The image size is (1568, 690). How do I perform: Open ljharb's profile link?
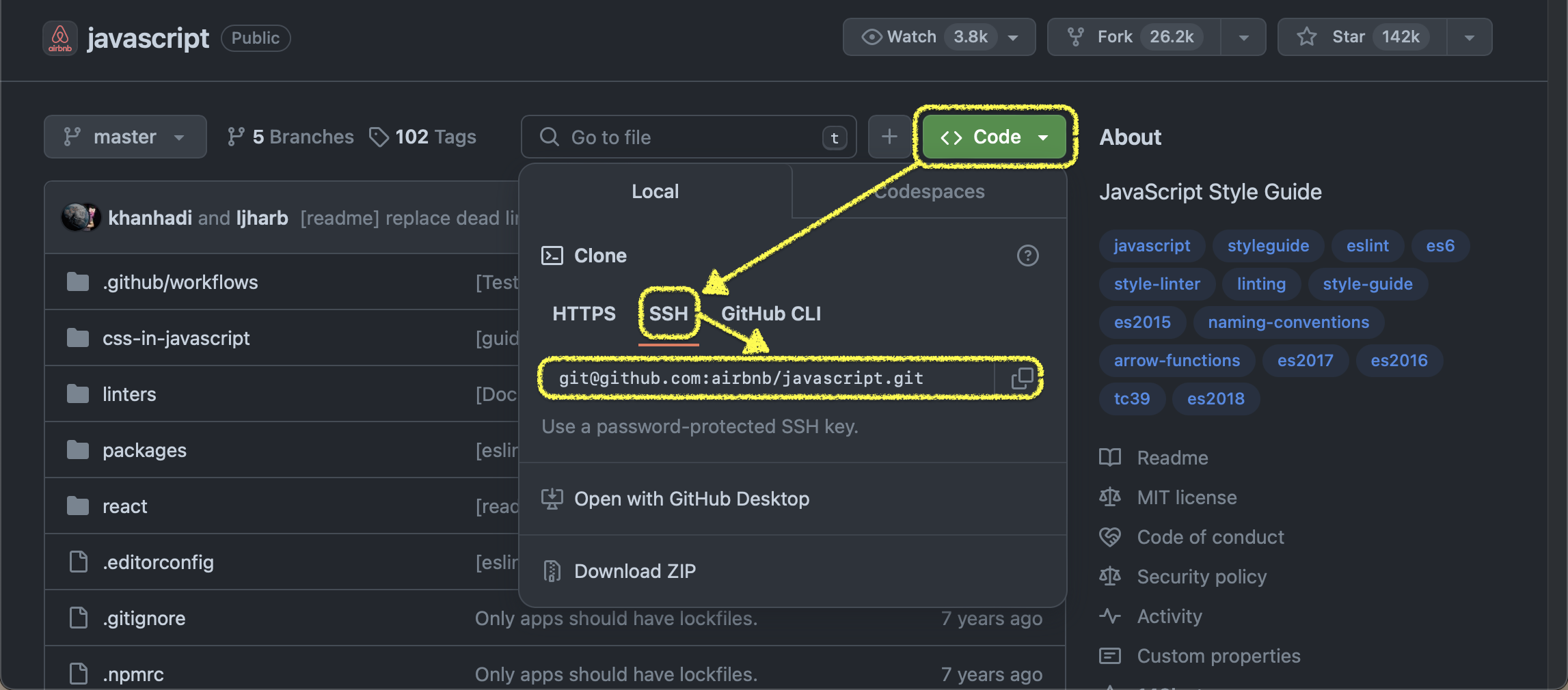point(262,218)
